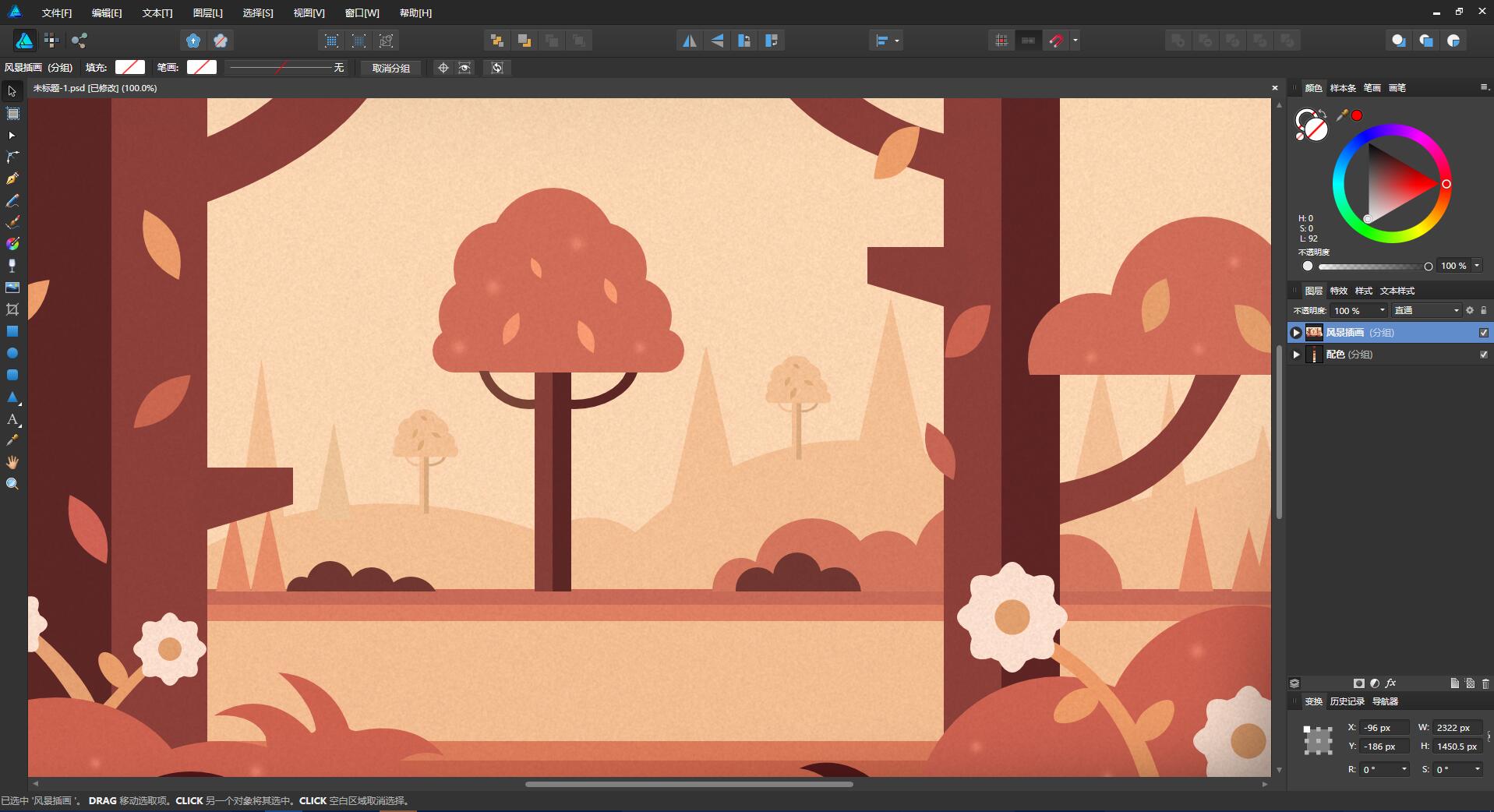Select the Vector Brush tool
Image resolution: width=1494 pixels, height=812 pixels.
pos(12,222)
